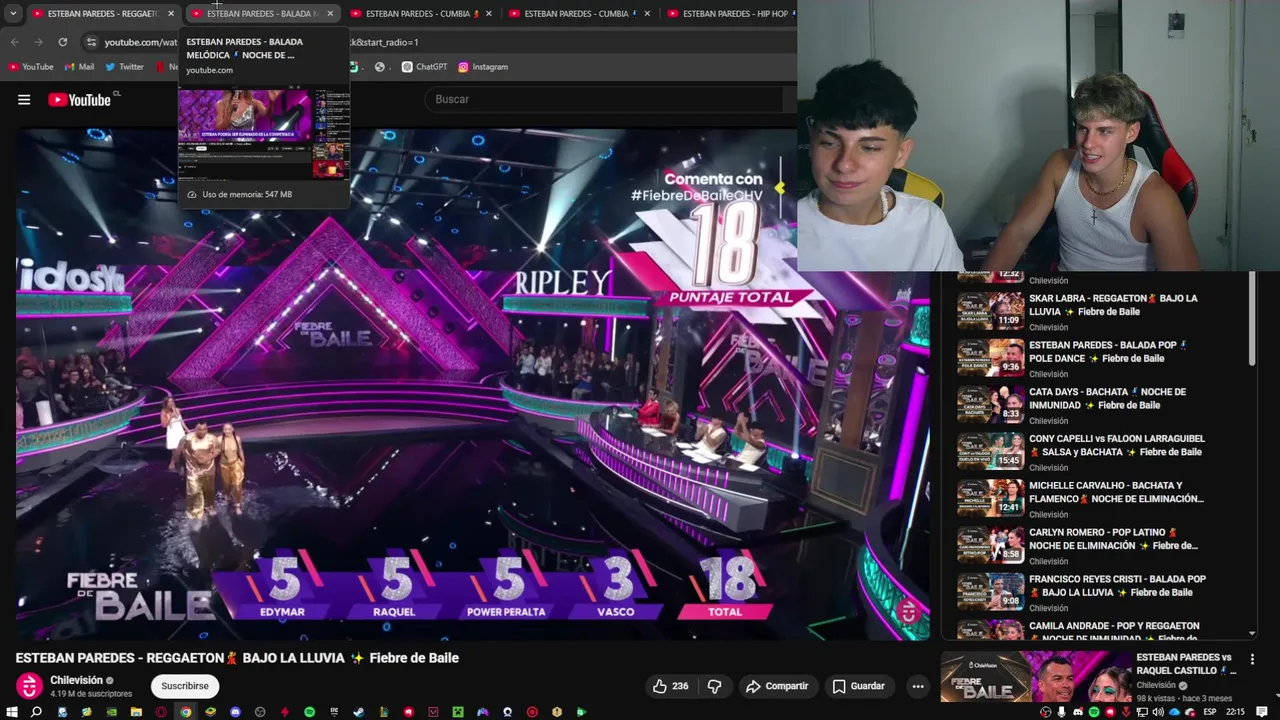
Task: Open the Instagram bookmark
Action: coord(483,67)
